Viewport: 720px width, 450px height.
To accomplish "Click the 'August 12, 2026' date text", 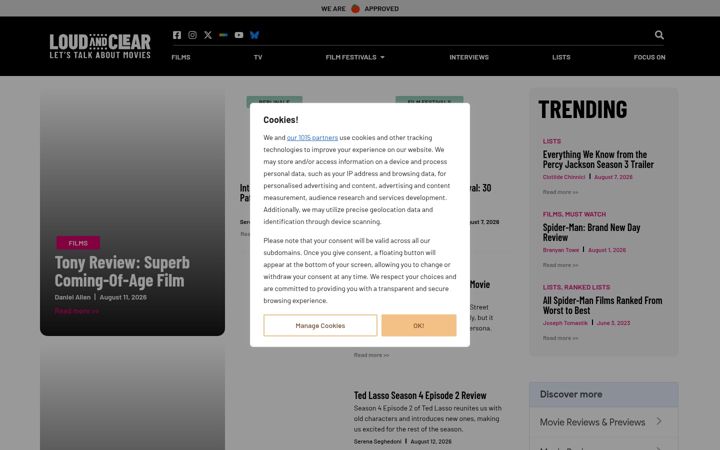I will [431, 441].
